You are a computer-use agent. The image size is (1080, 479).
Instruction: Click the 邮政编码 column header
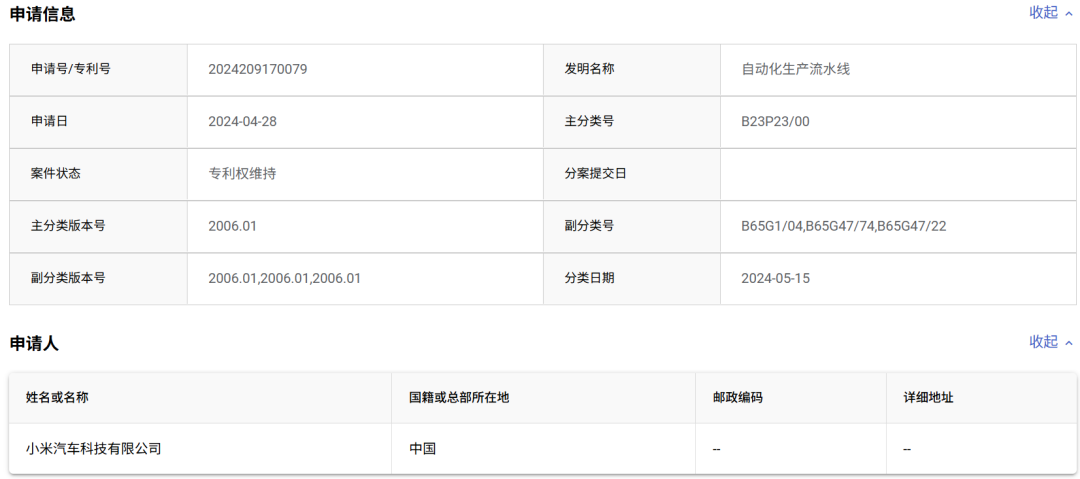point(737,397)
